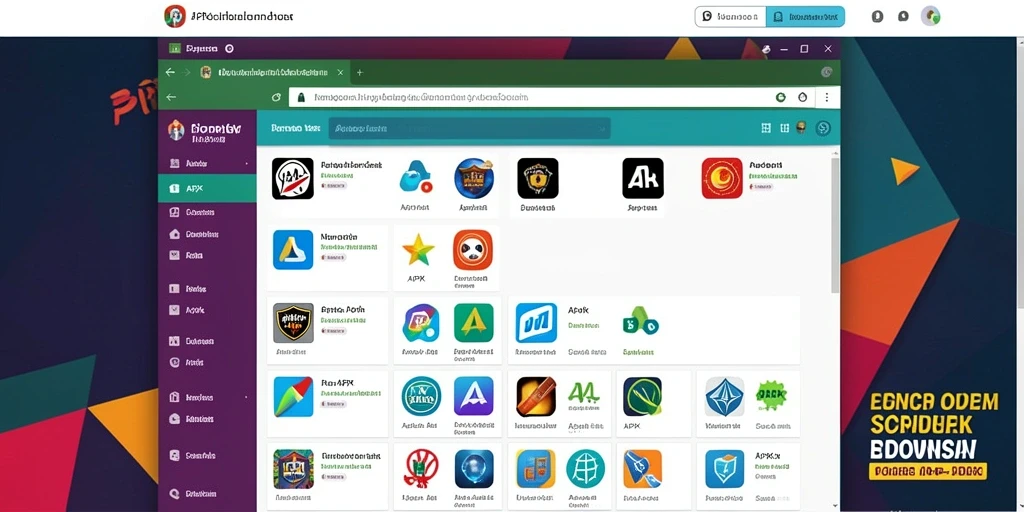Click the vertical scrollbar of app list
The image size is (1024, 512).
click(x=835, y=225)
